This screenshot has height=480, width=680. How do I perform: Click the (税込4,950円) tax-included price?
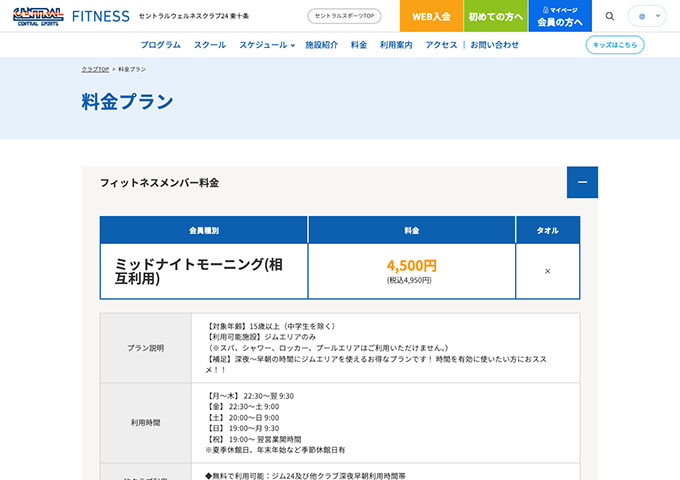(409, 280)
